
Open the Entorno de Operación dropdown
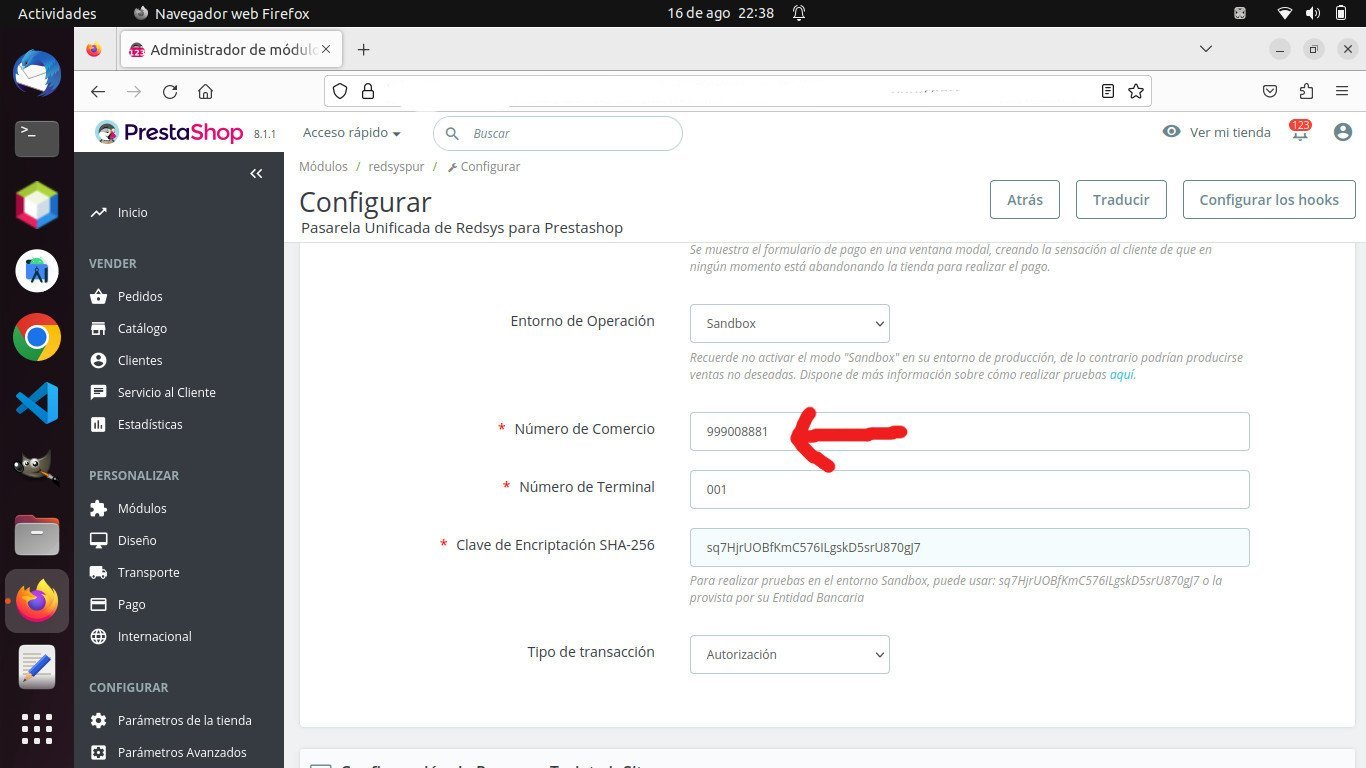pyautogui.click(x=790, y=323)
